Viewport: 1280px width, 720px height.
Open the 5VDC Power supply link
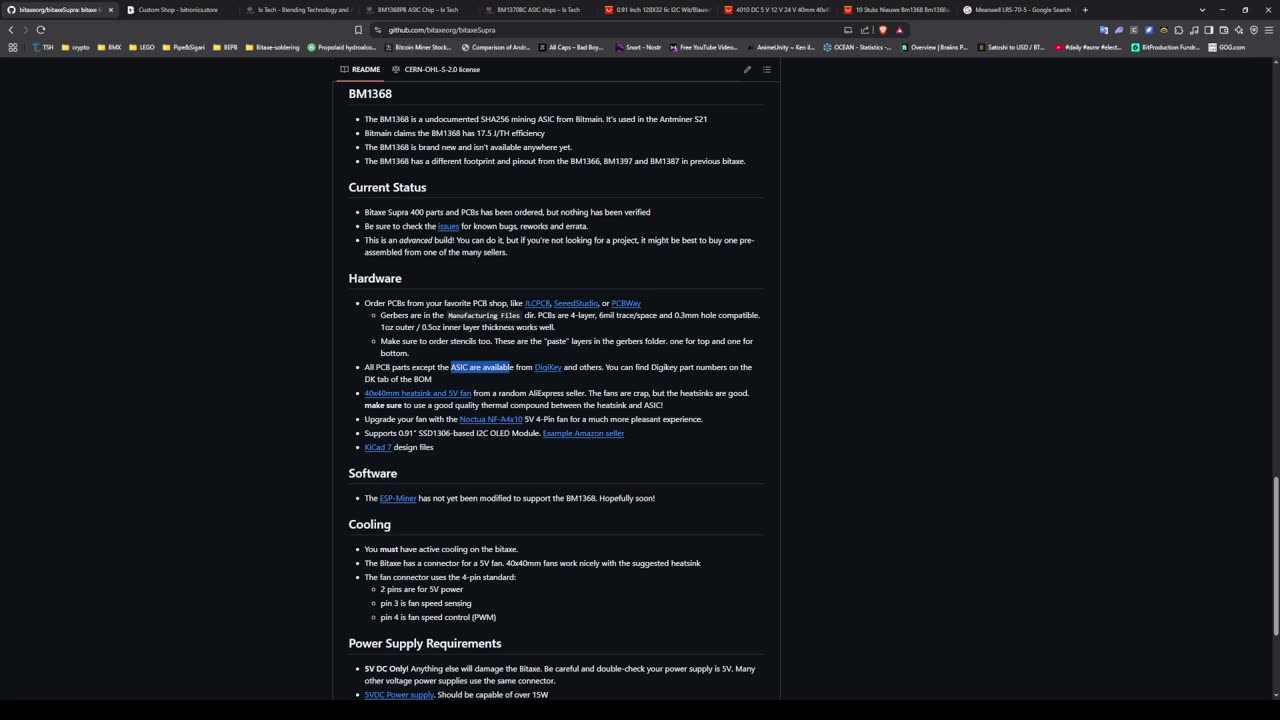click(399, 694)
